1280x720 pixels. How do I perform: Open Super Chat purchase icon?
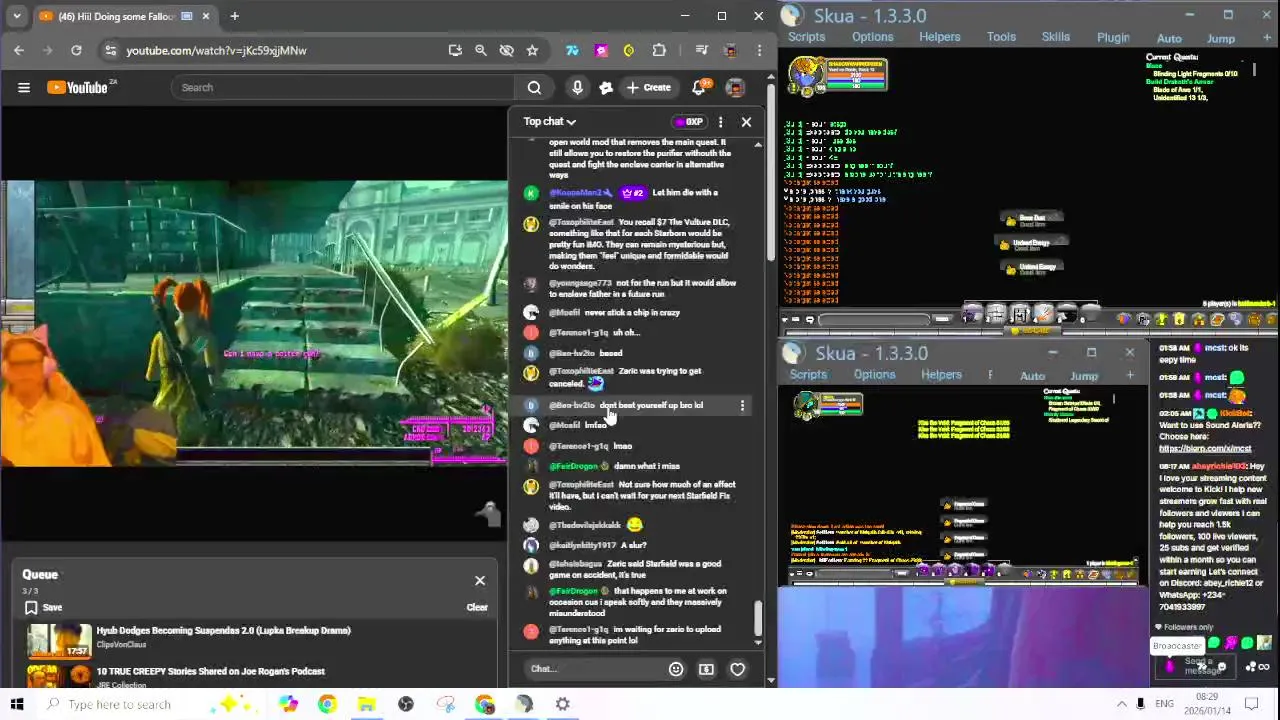[x=707, y=669]
